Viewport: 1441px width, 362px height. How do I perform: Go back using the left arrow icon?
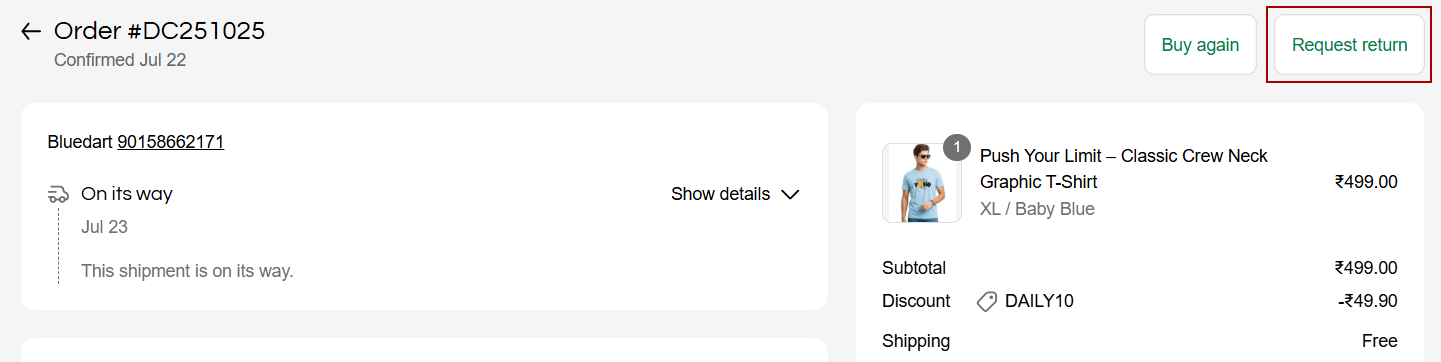tap(31, 32)
